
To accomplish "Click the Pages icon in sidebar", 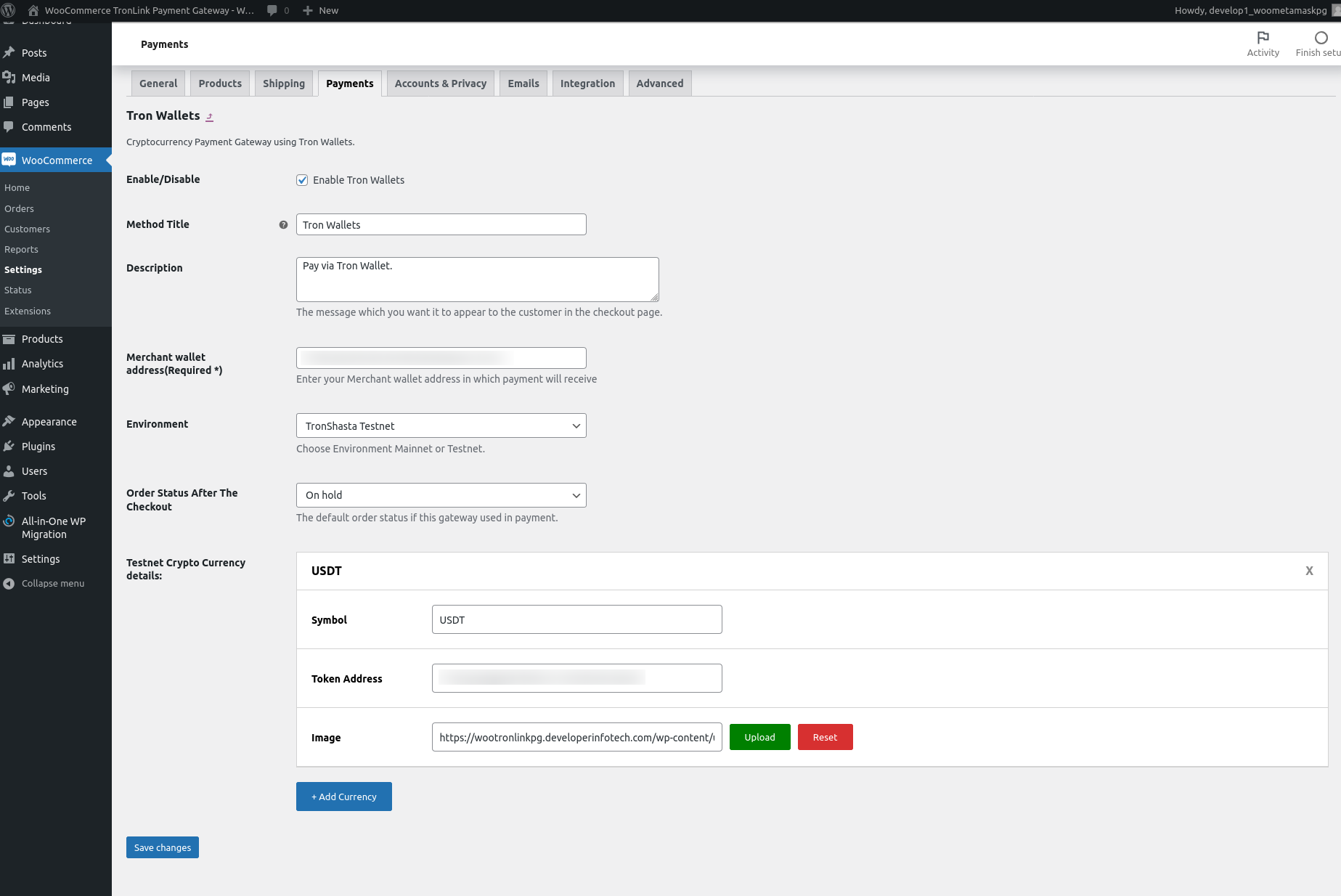I will point(9,102).
